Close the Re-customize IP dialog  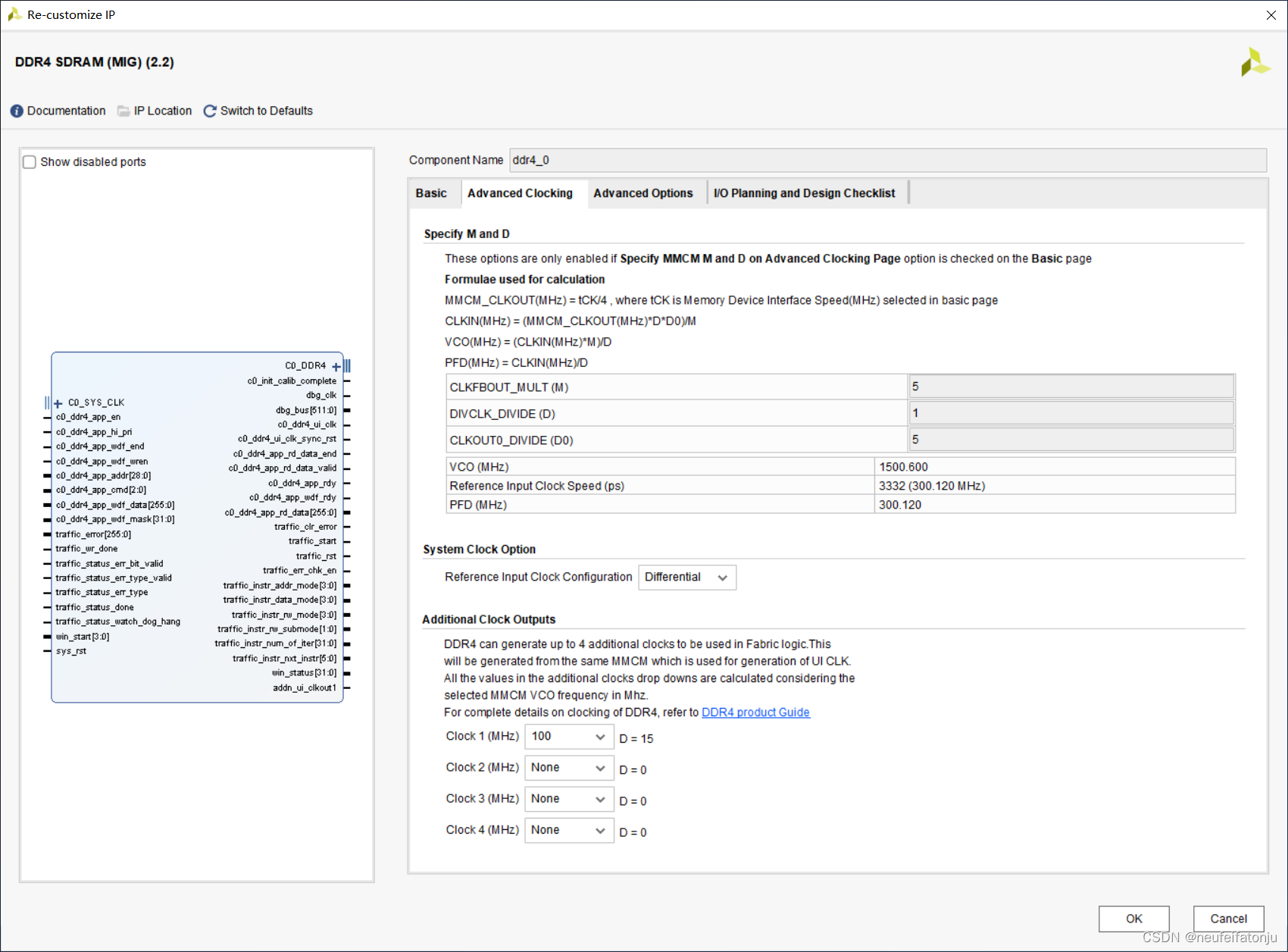click(1271, 15)
